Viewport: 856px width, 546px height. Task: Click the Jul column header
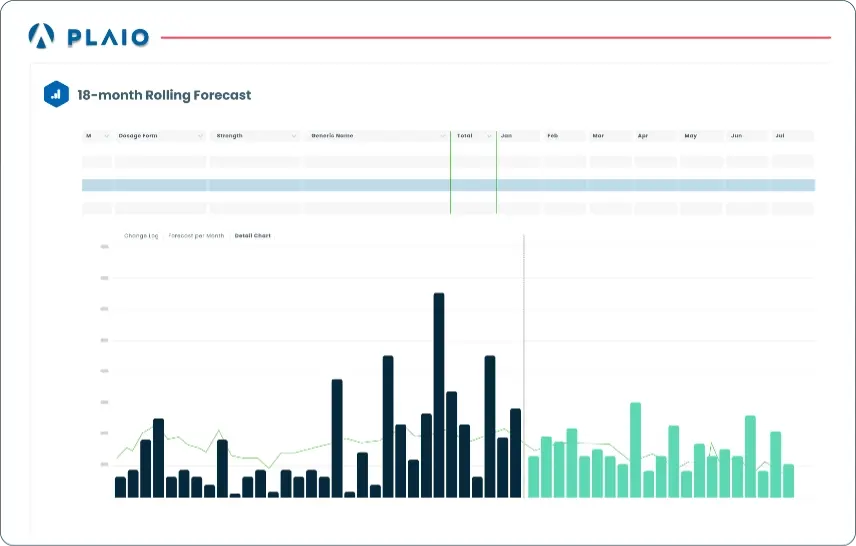(793, 136)
